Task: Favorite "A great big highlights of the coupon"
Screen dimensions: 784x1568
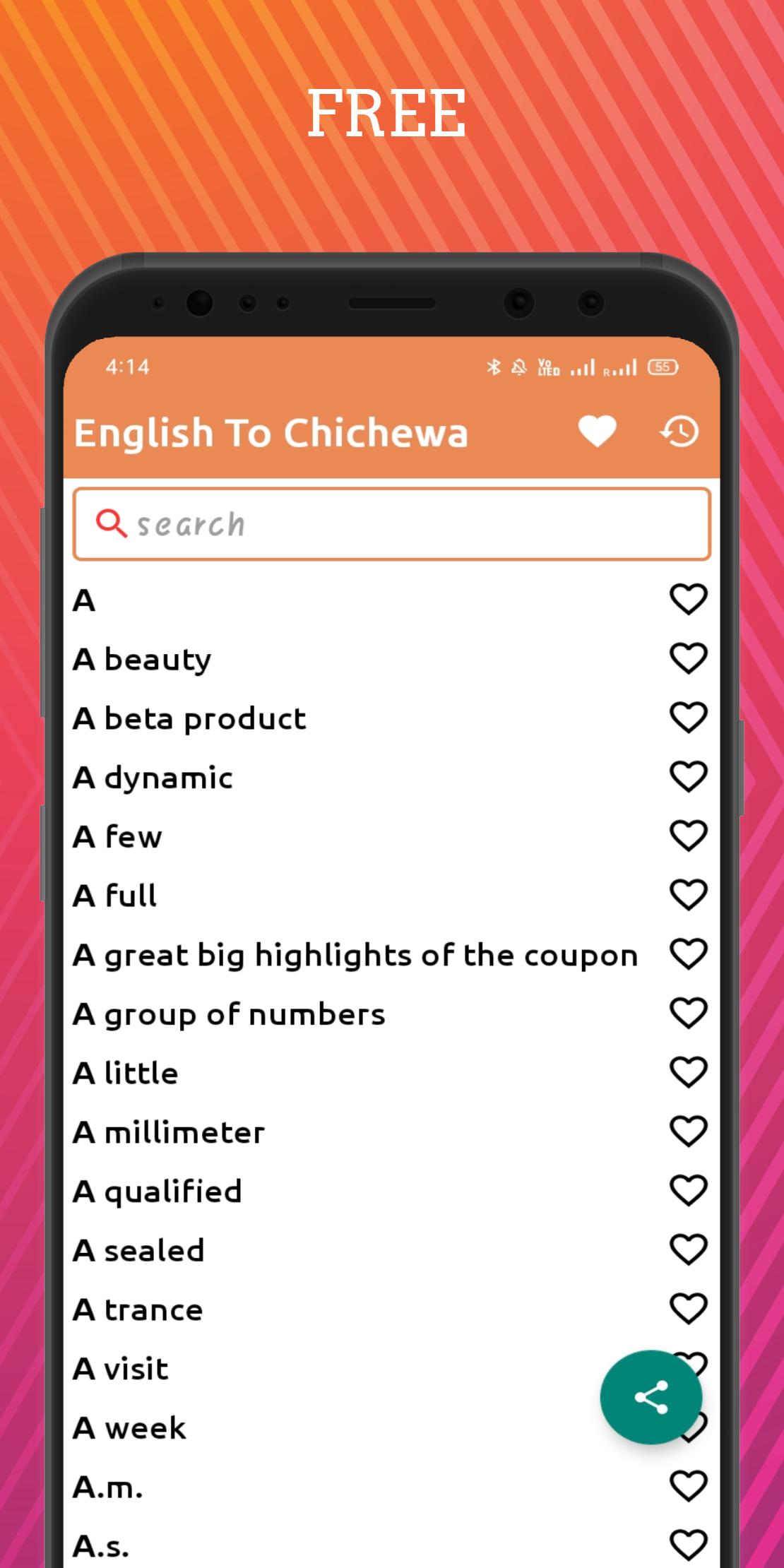Action: point(688,955)
